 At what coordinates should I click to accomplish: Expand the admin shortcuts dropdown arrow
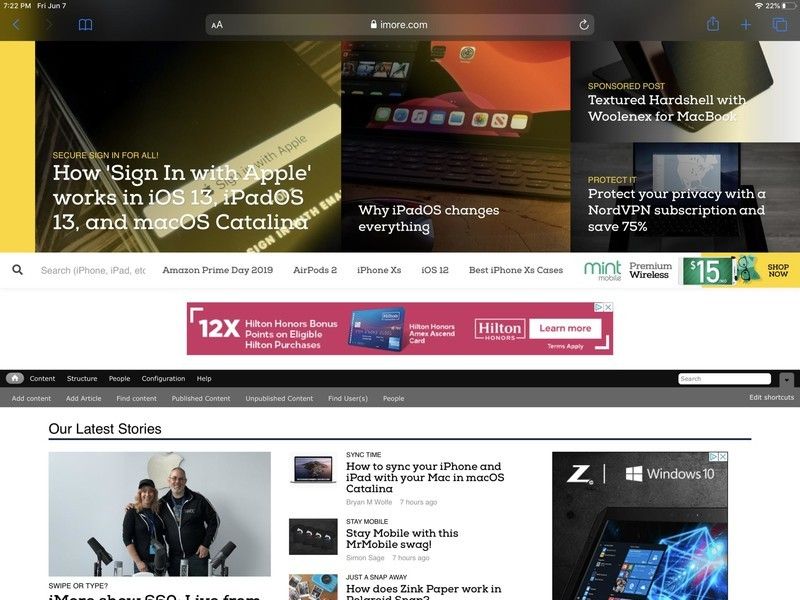pyautogui.click(x=786, y=380)
